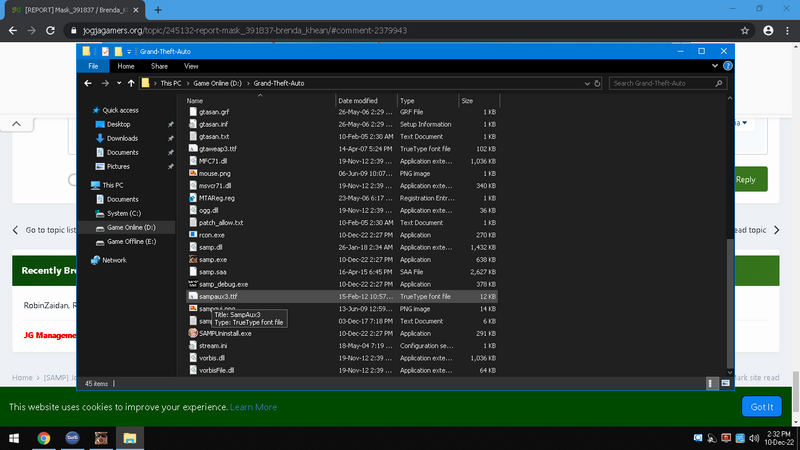Go forward in File Explorer

[105, 83]
